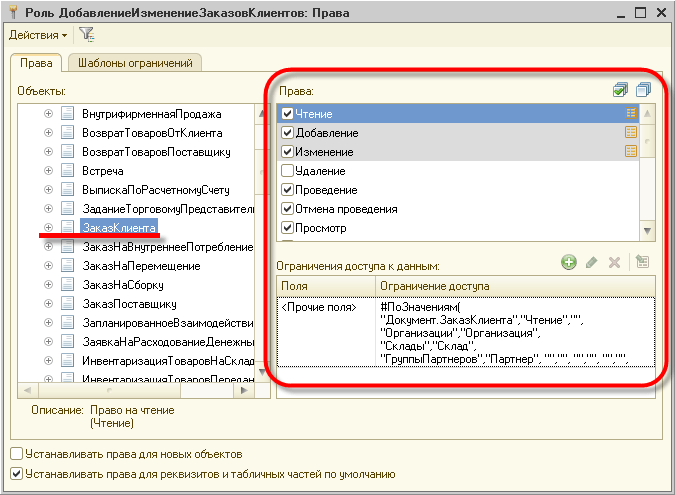Click the set all rights checkmark icon
675x495 pixels.
click(620, 90)
